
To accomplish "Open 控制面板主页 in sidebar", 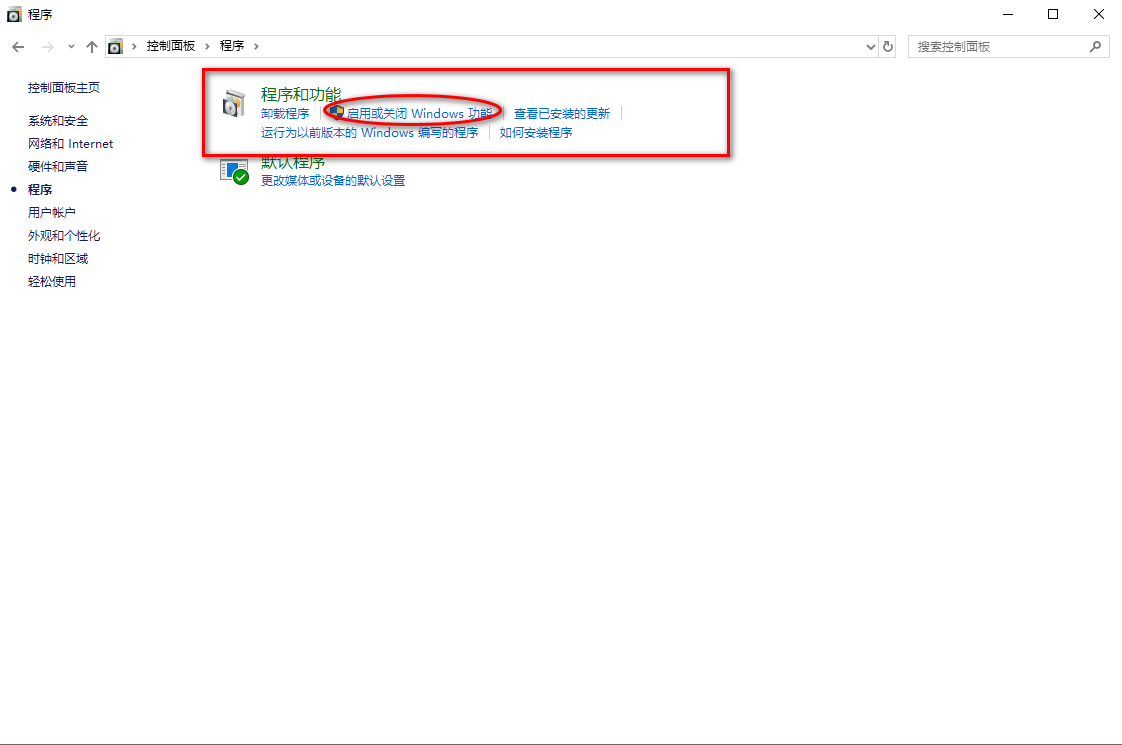I will point(64,87).
